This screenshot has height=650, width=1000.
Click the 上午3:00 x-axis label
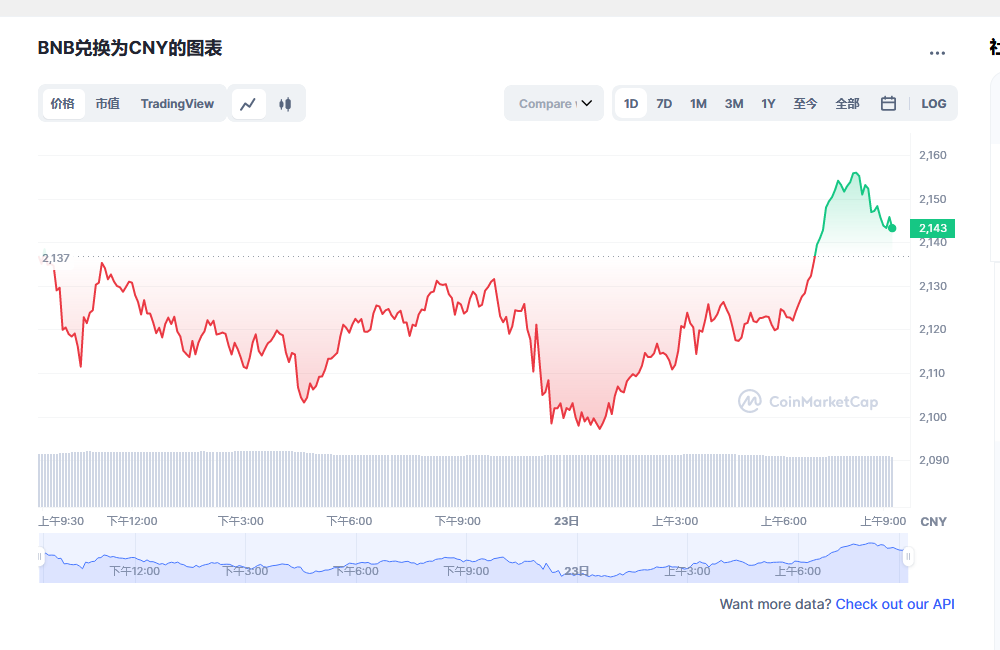pos(675,521)
